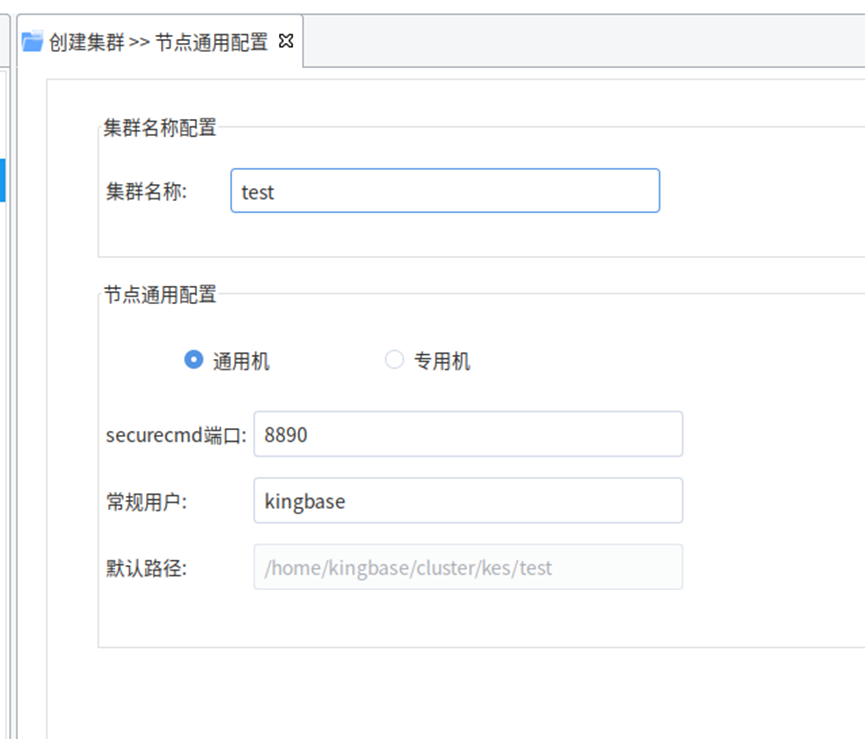
Task: Click the securecmd端口: label
Action: [175, 435]
